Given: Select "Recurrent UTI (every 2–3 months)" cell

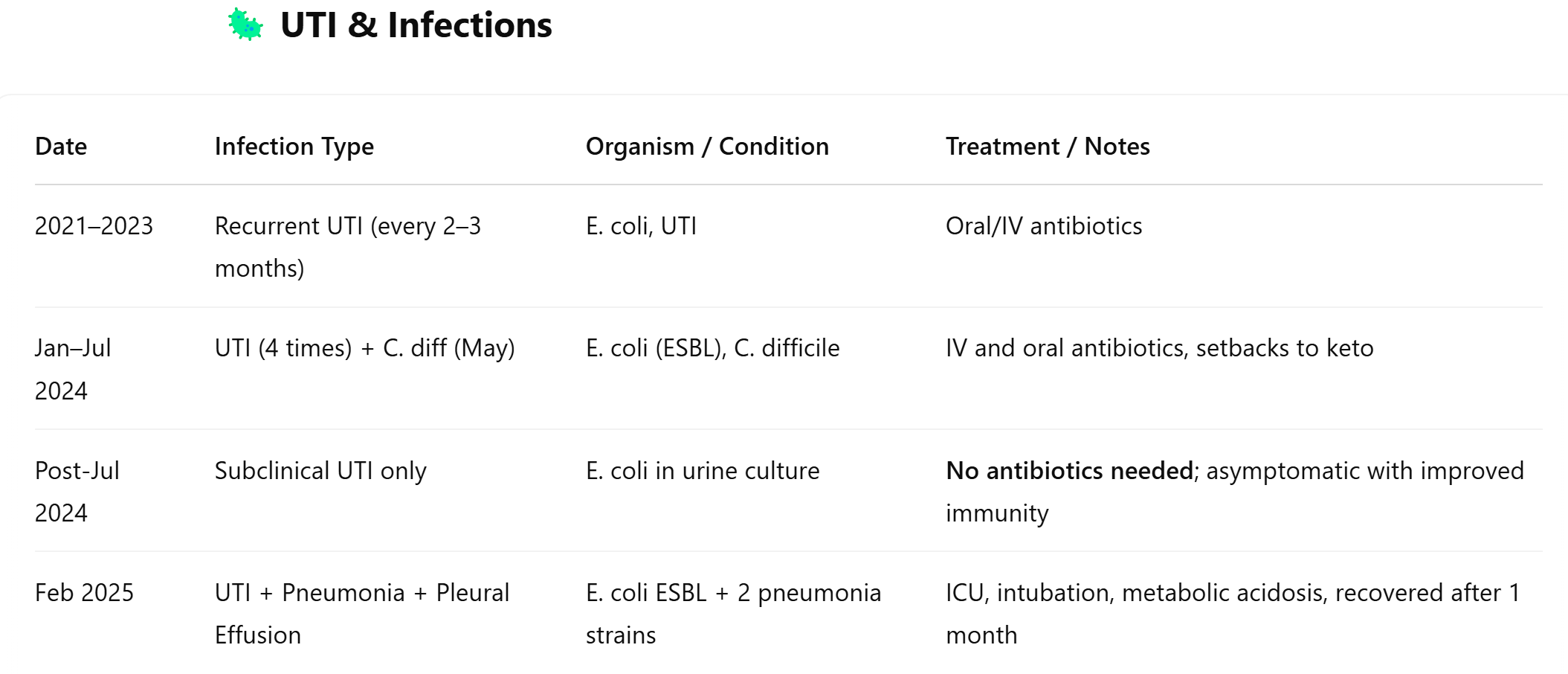Looking at the screenshot, I should coord(348,247).
